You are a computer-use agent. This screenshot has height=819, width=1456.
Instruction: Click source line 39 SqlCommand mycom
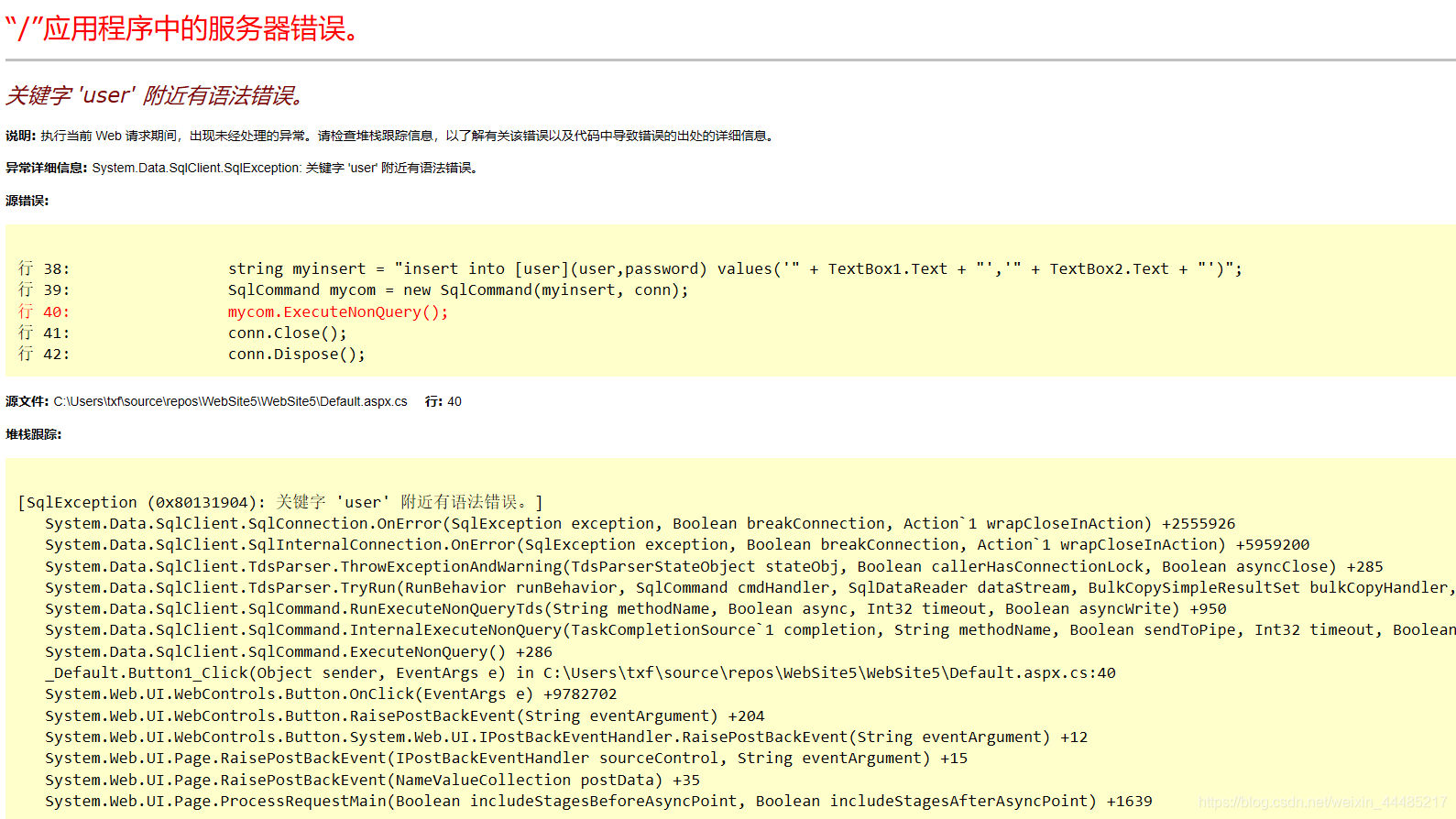pyautogui.click(x=354, y=289)
